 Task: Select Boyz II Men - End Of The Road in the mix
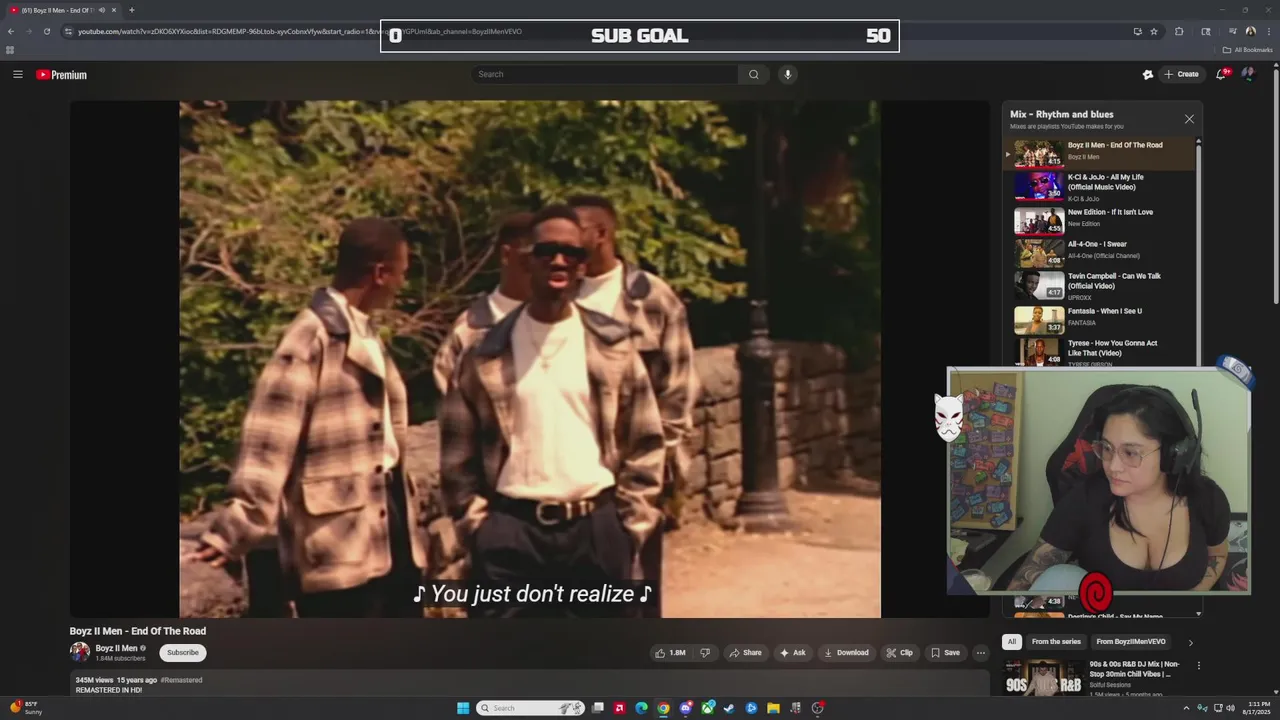click(x=1100, y=153)
